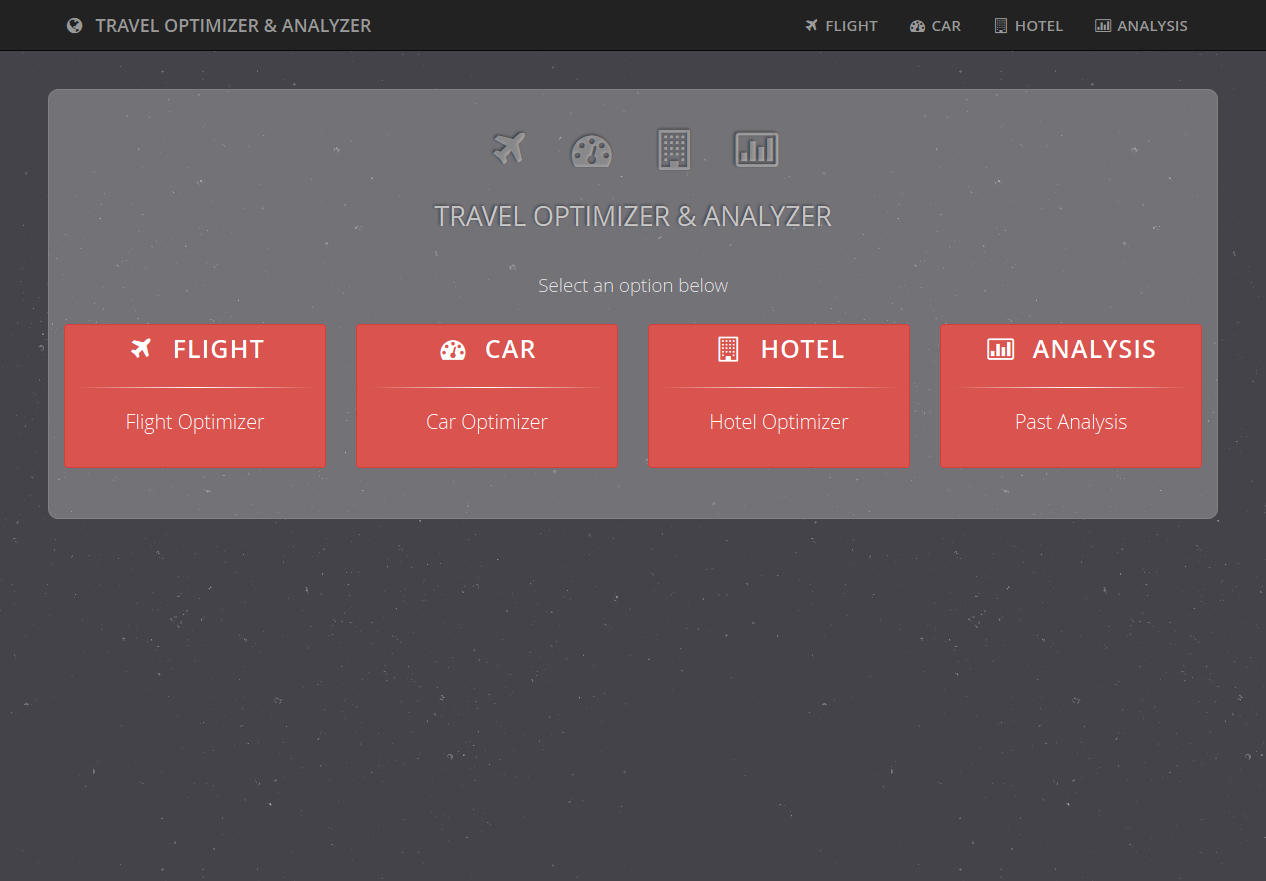
Task: Click the CAR heading on the second card
Action: [x=511, y=349]
